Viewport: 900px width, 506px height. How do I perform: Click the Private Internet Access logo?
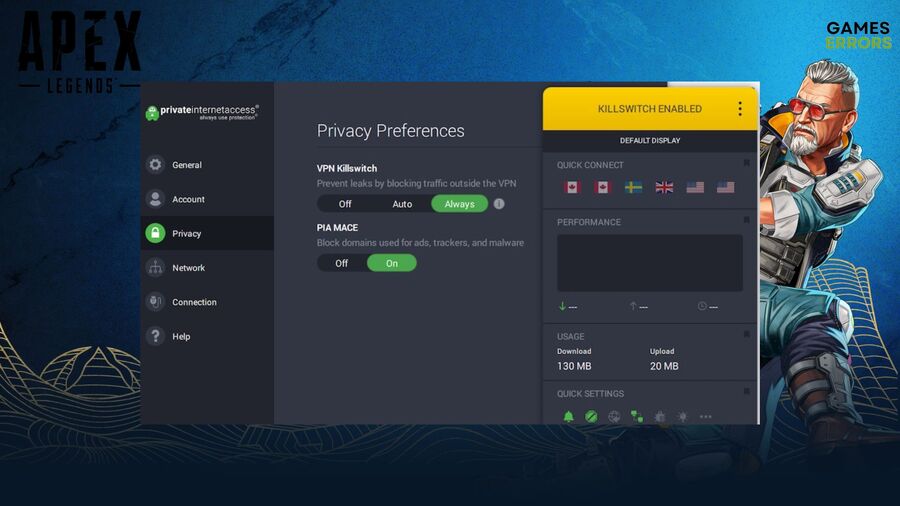coord(202,112)
